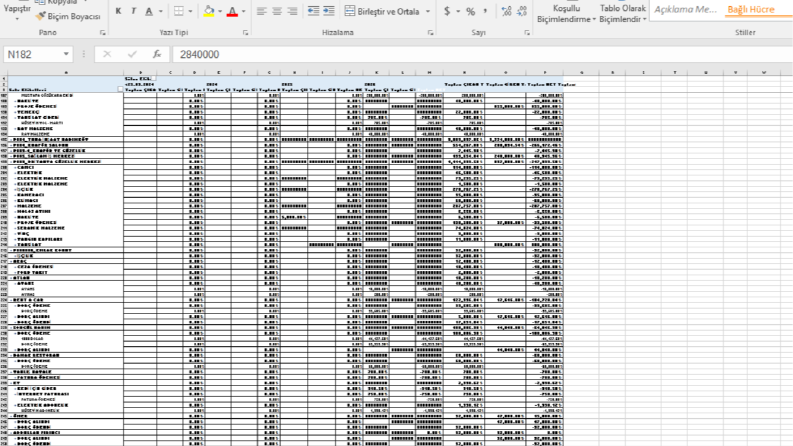Open borders options dropdown arrow

[191, 11]
